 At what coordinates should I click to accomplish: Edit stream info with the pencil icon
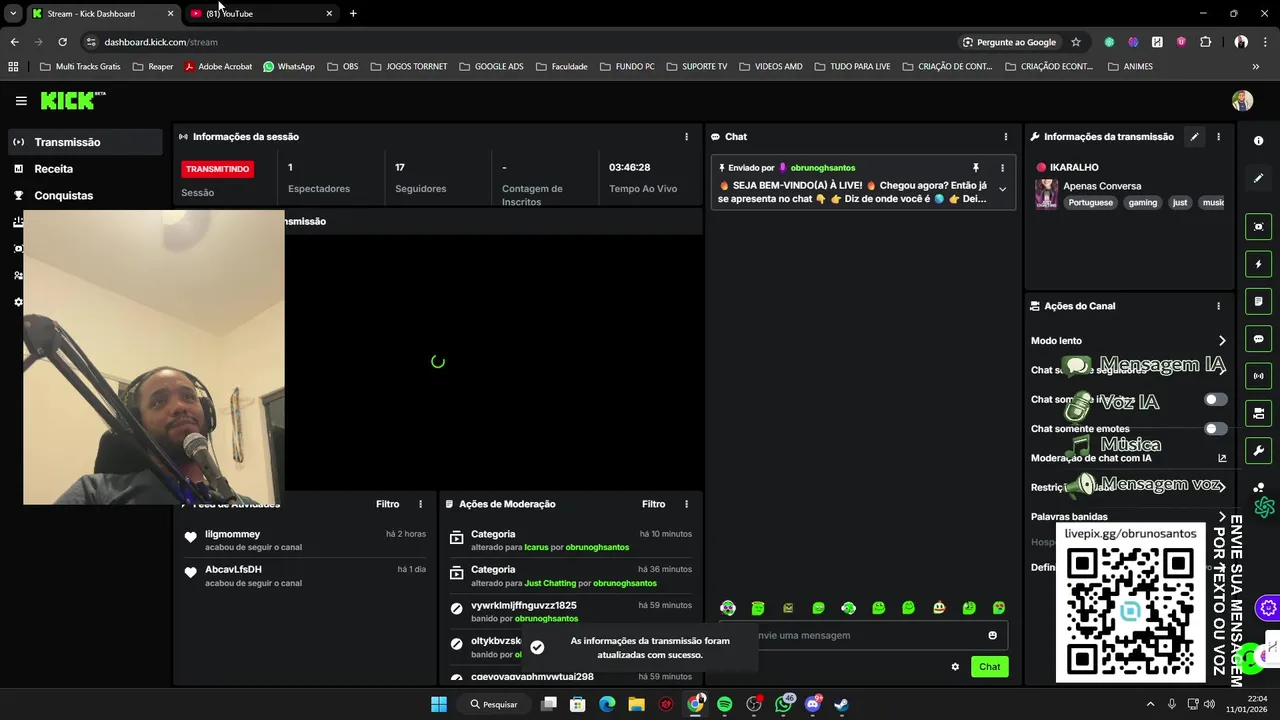pyautogui.click(x=1194, y=137)
